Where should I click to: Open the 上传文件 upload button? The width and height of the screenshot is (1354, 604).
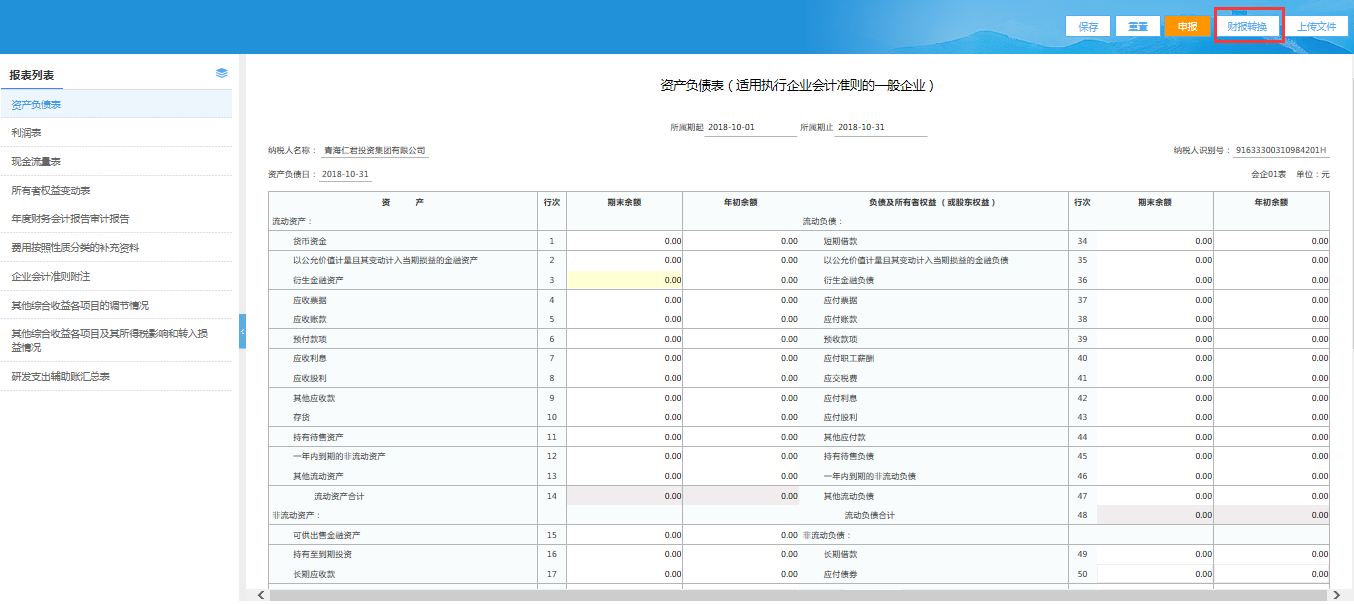click(x=1316, y=27)
